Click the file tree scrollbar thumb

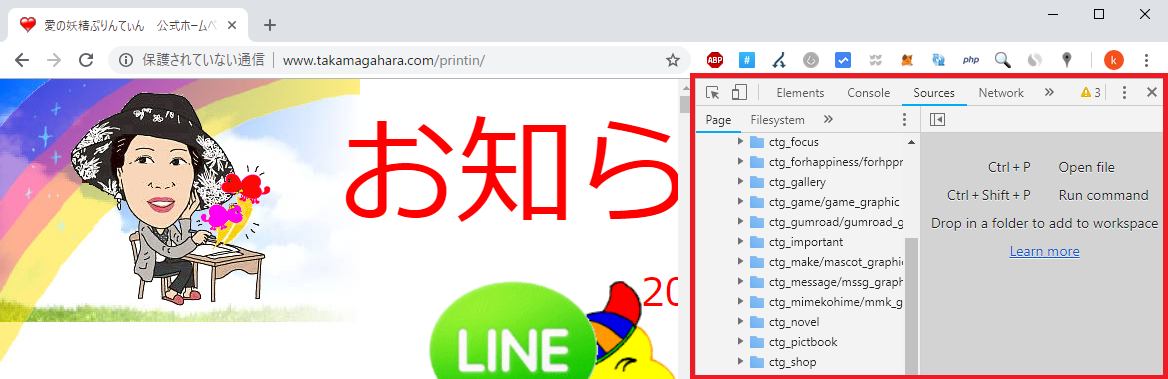pyautogui.click(x=911, y=305)
